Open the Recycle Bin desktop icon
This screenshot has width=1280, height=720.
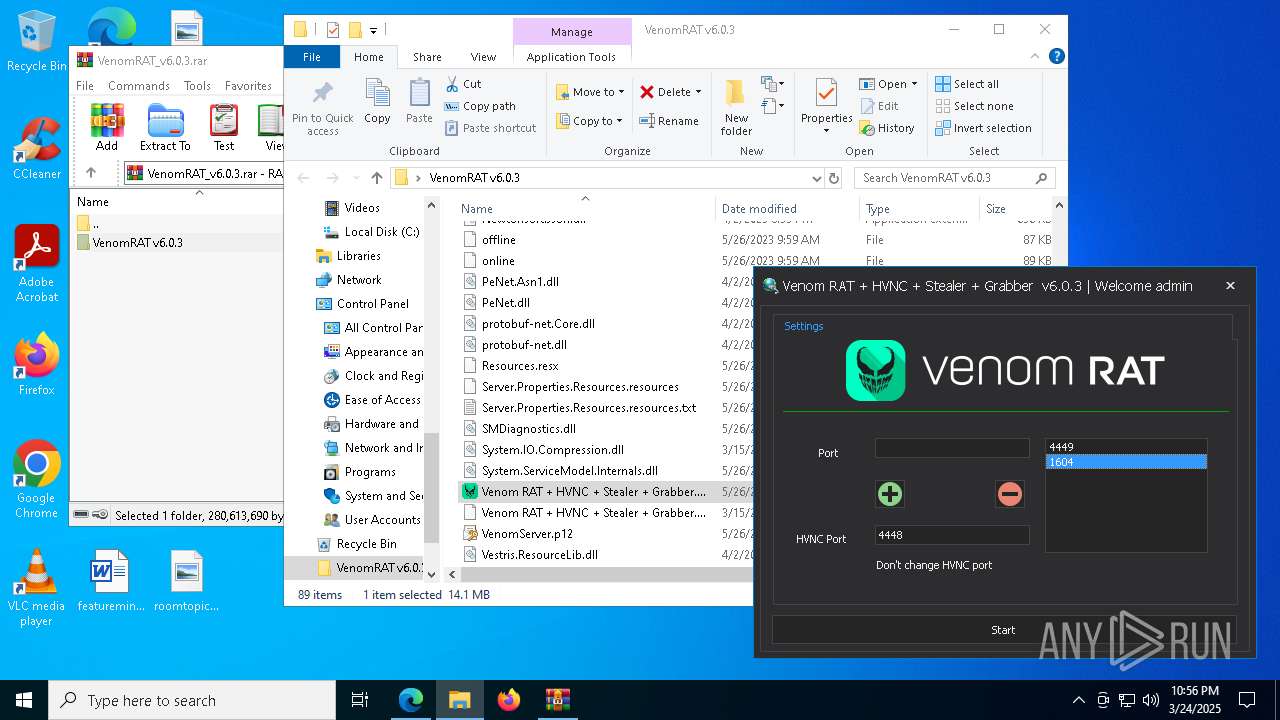point(36,42)
